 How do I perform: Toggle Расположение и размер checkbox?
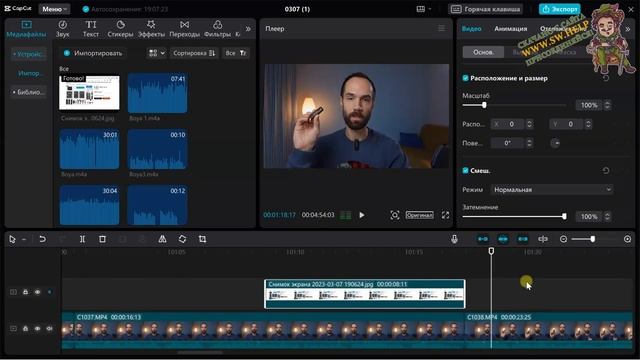point(465,78)
